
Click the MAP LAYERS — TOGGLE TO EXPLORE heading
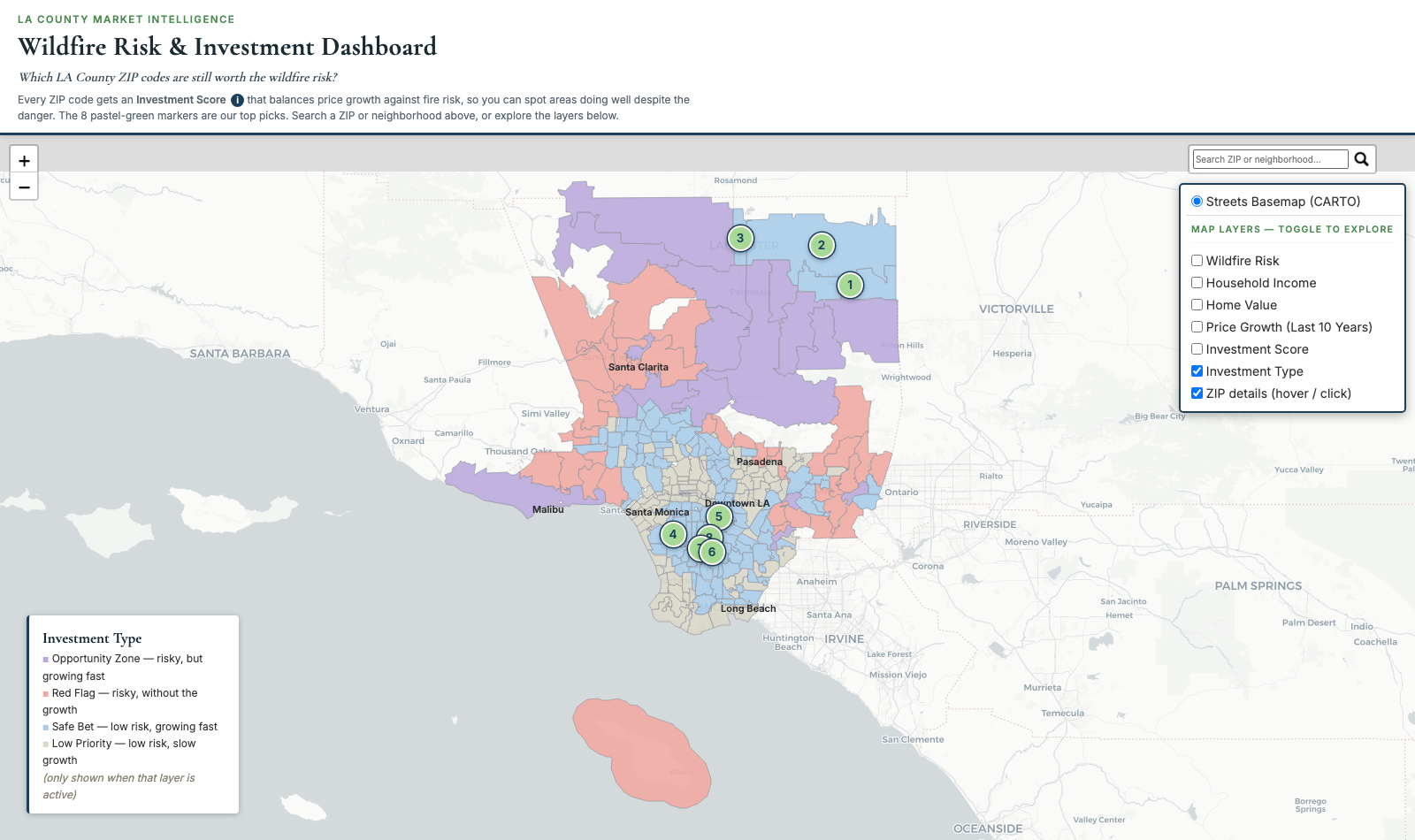click(x=1292, y=229)
